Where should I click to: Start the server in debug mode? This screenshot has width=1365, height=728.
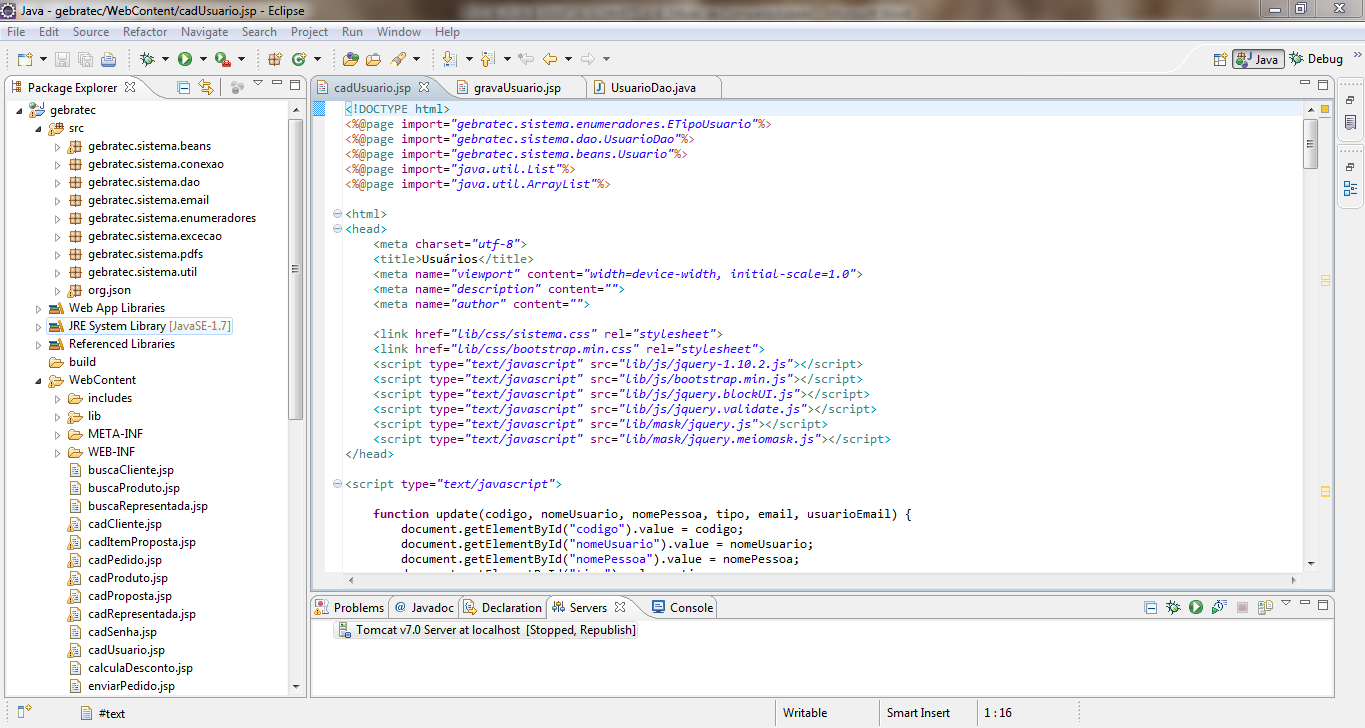click(1173, 607)
